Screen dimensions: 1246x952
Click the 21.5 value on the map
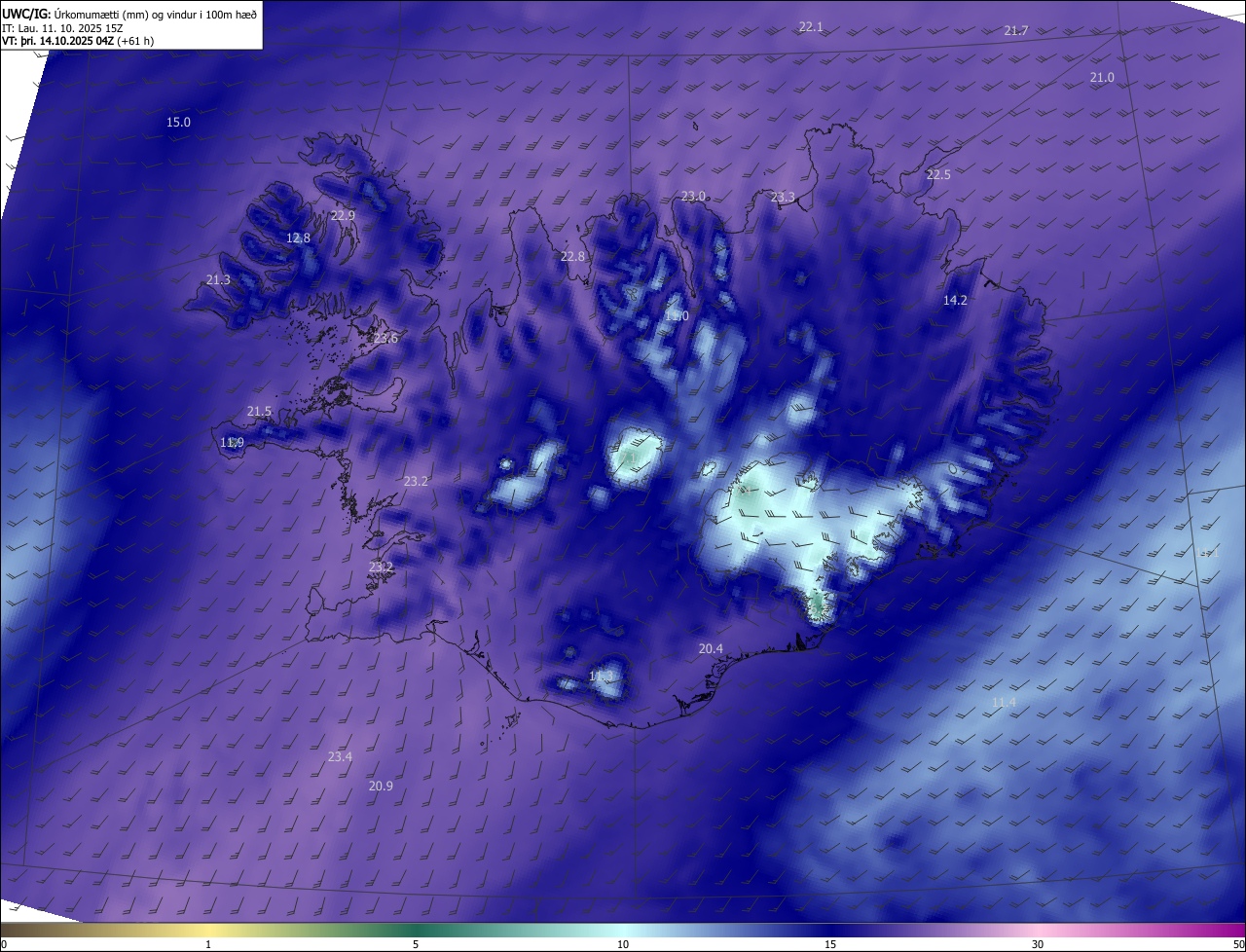(x=259, y=412)
